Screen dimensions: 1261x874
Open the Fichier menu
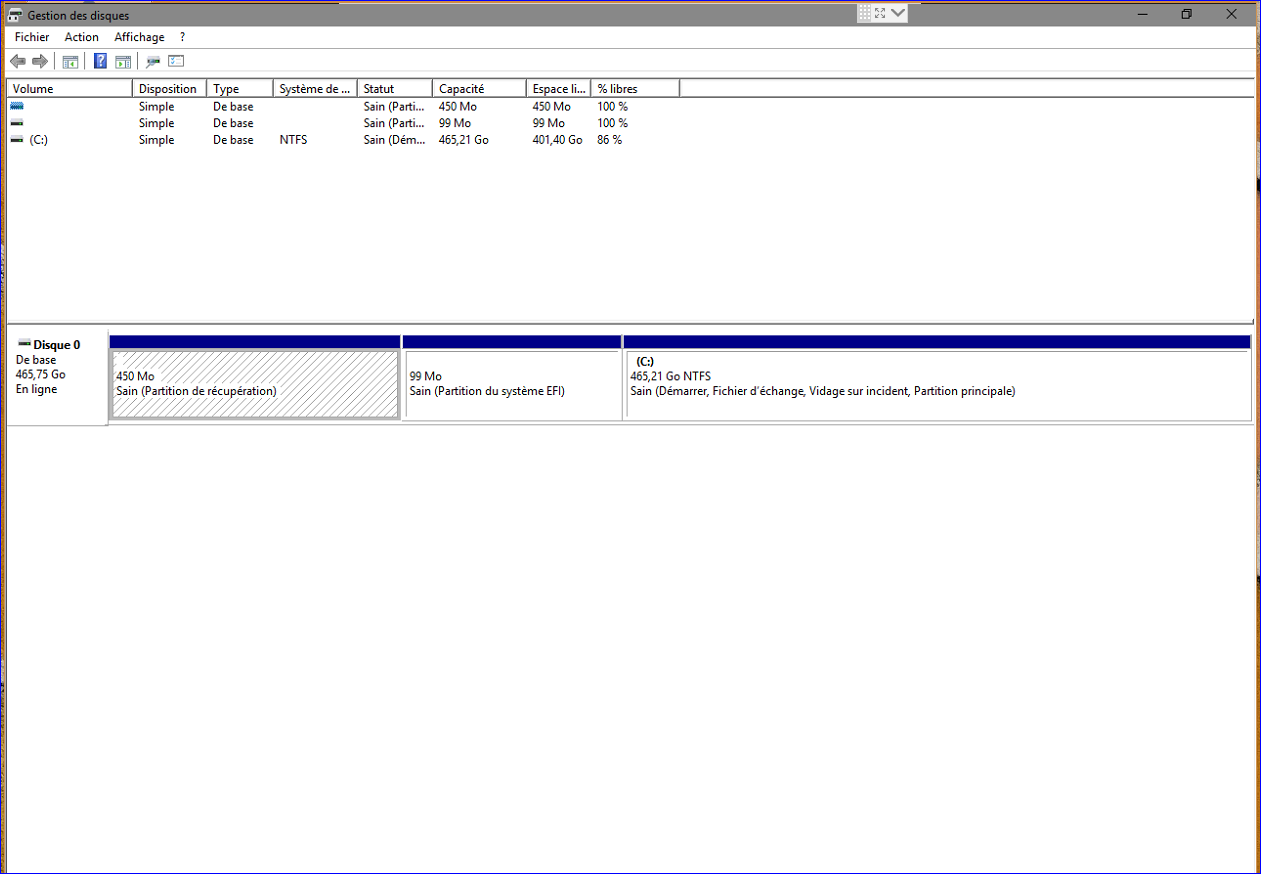pos(32,37)
